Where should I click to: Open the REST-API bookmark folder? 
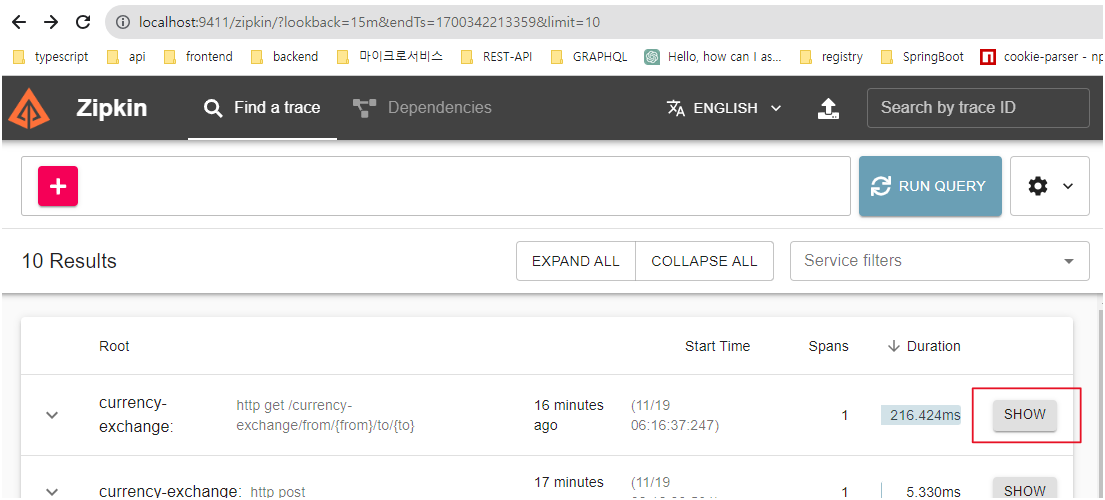496,57
